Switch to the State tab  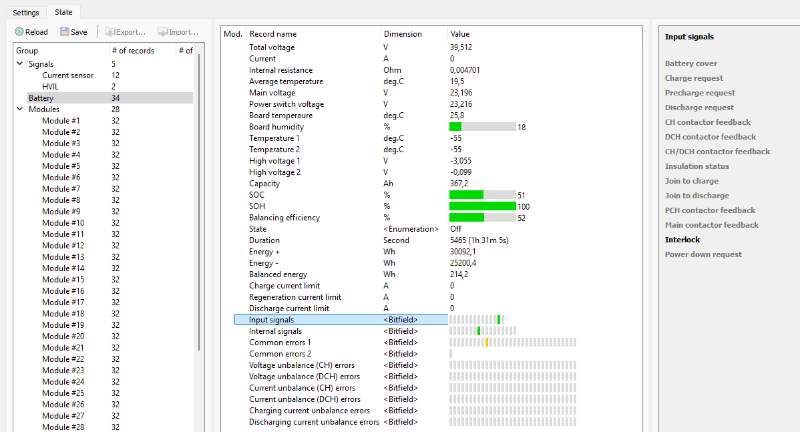tap(63, 12)
